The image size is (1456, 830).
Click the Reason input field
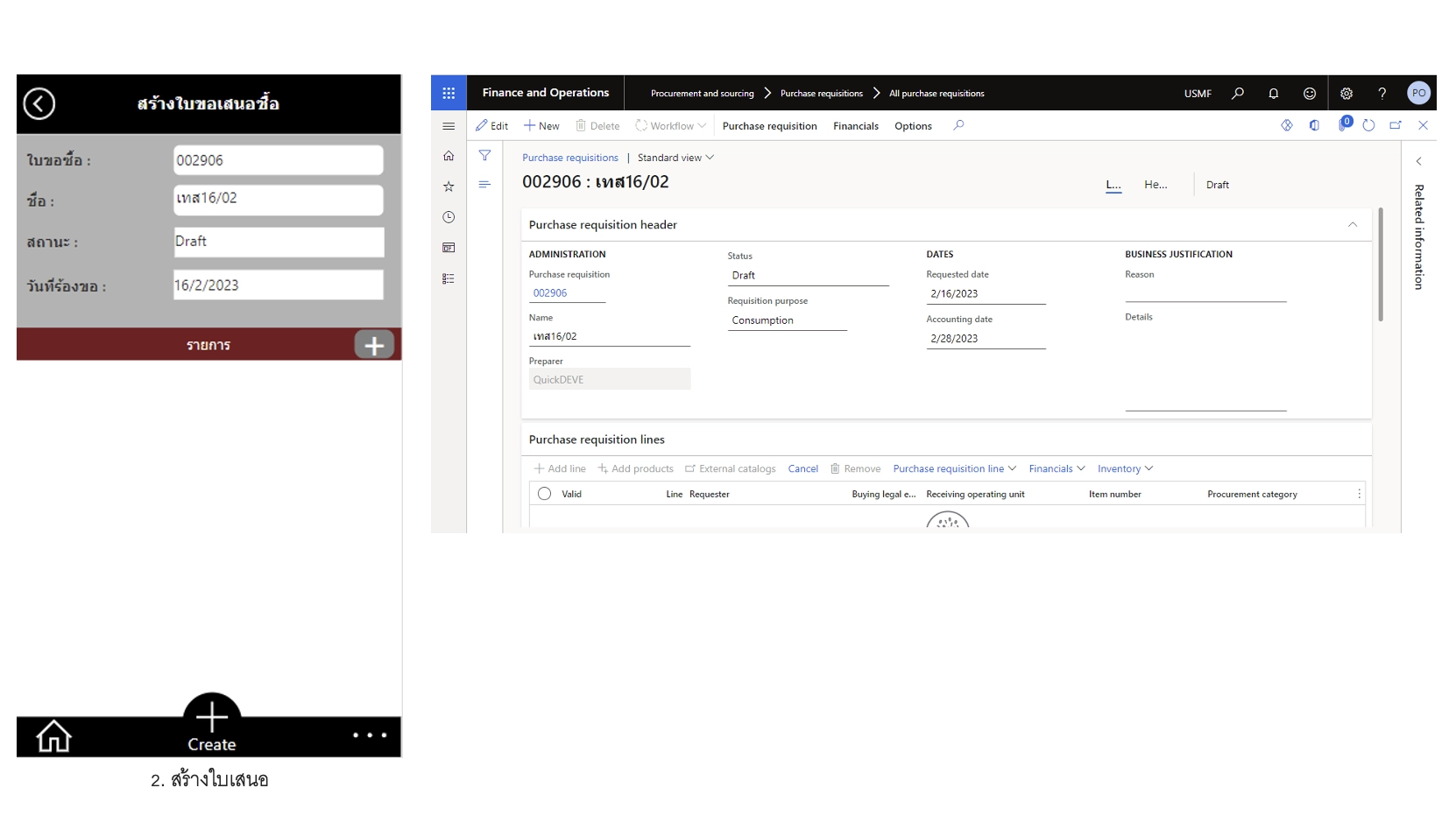pos(1205,292)
